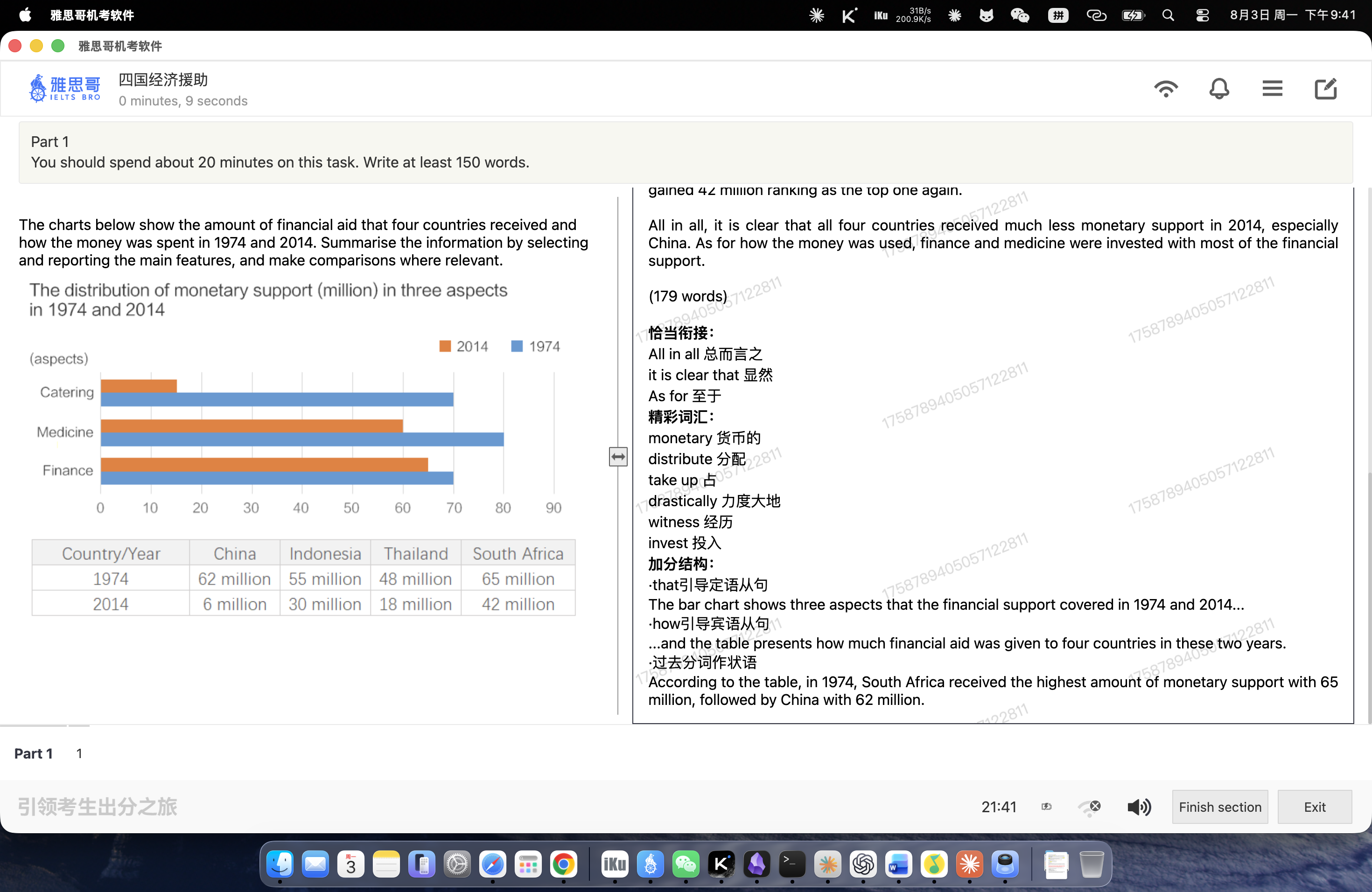
Task: Click the iKu network speed menu bar item
Action: coord(902,15)
